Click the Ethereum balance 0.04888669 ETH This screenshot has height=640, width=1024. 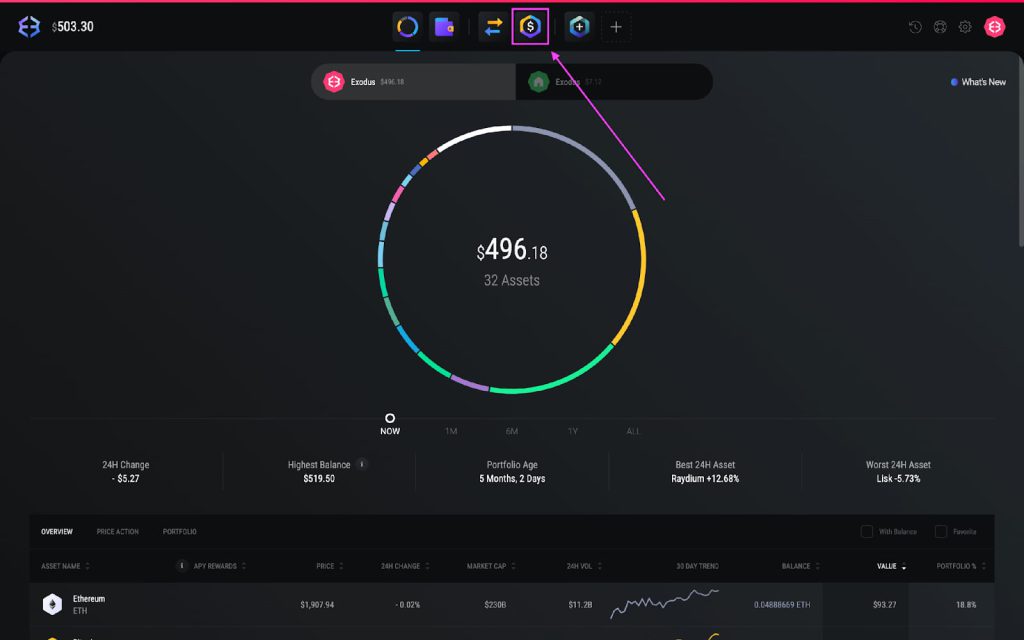[782, 605]
